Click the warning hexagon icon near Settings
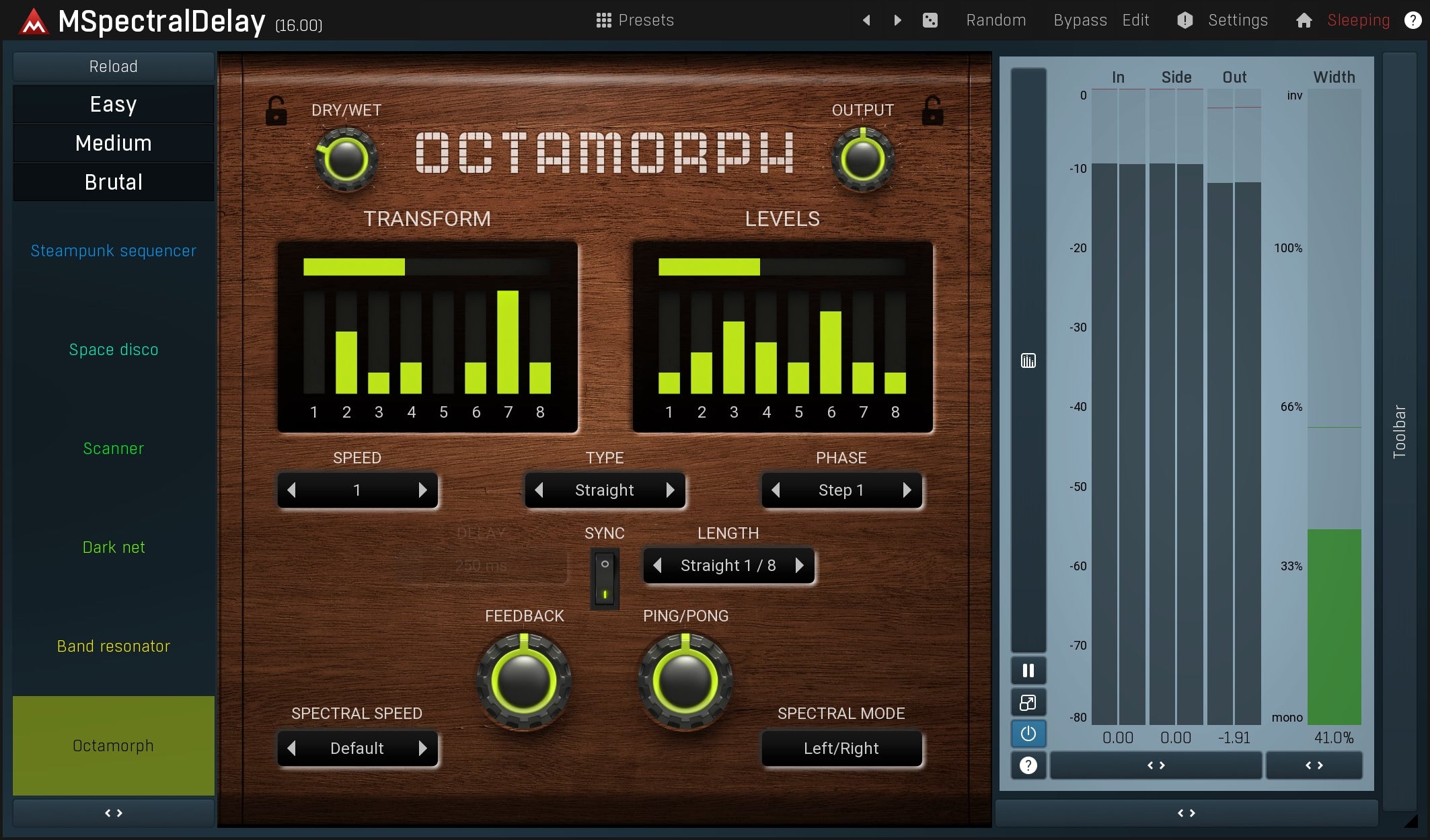1430x840 pixels. pyautogui.click(x=1184, y=20)
